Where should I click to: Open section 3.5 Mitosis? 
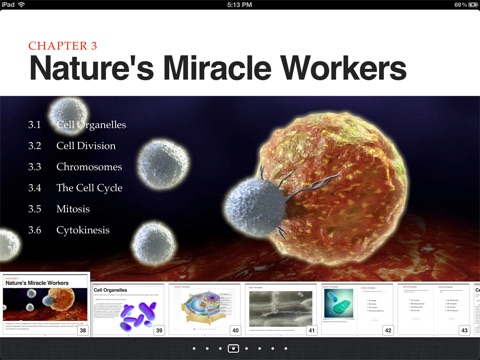59,209
